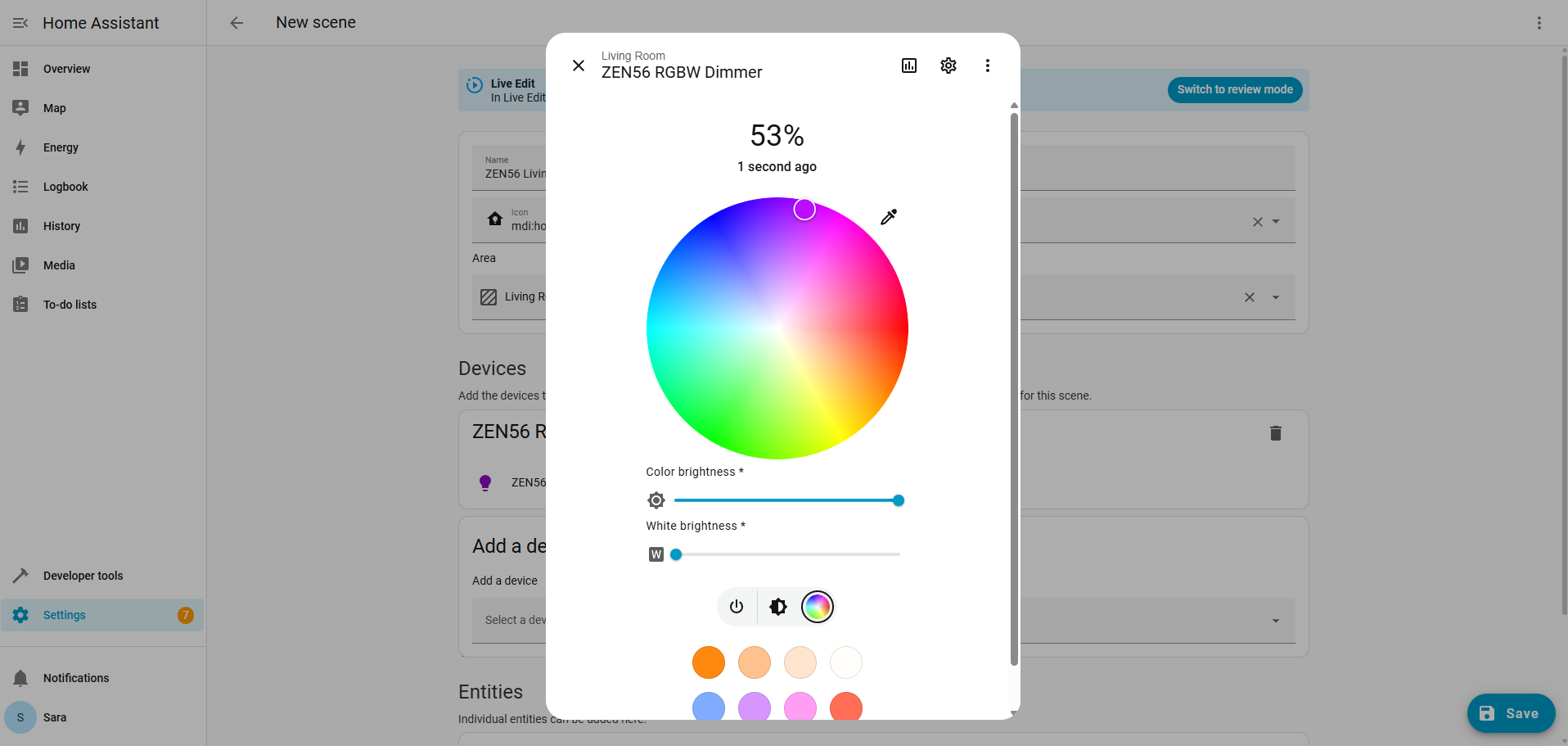Screen dimensions: 1568x746
Task: Open Sara's user profile
Action: [102, 717]
